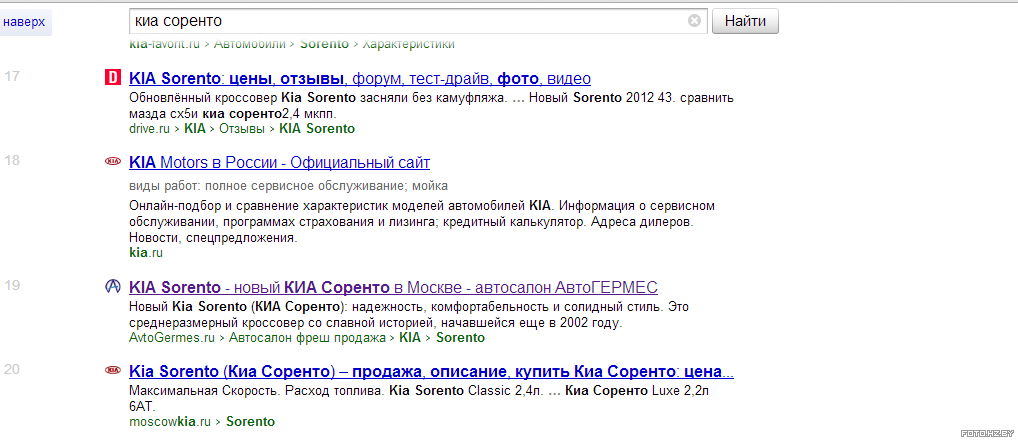1018x441 pixels.
Task: Open the drive.ru domain link
Action: (149, 129)
